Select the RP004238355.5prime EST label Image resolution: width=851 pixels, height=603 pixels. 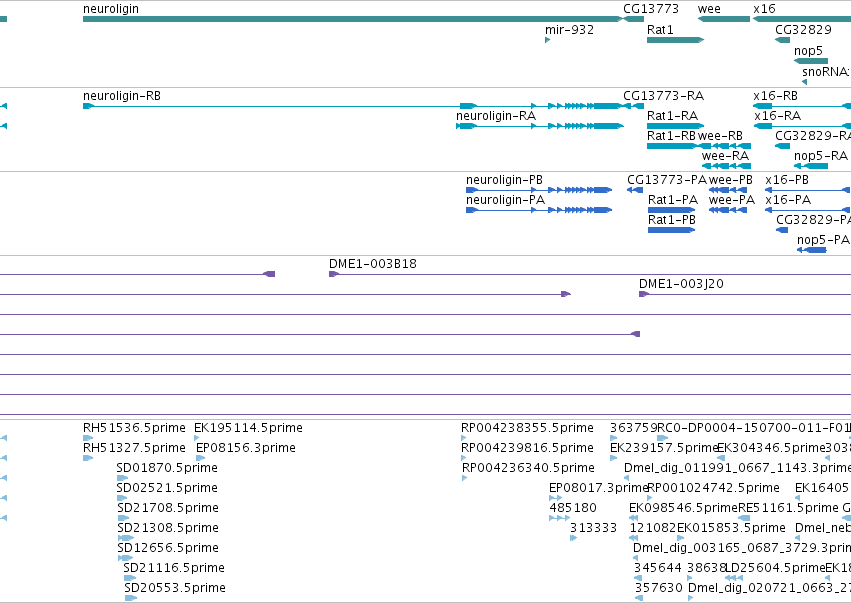click(x=527, y=428)
